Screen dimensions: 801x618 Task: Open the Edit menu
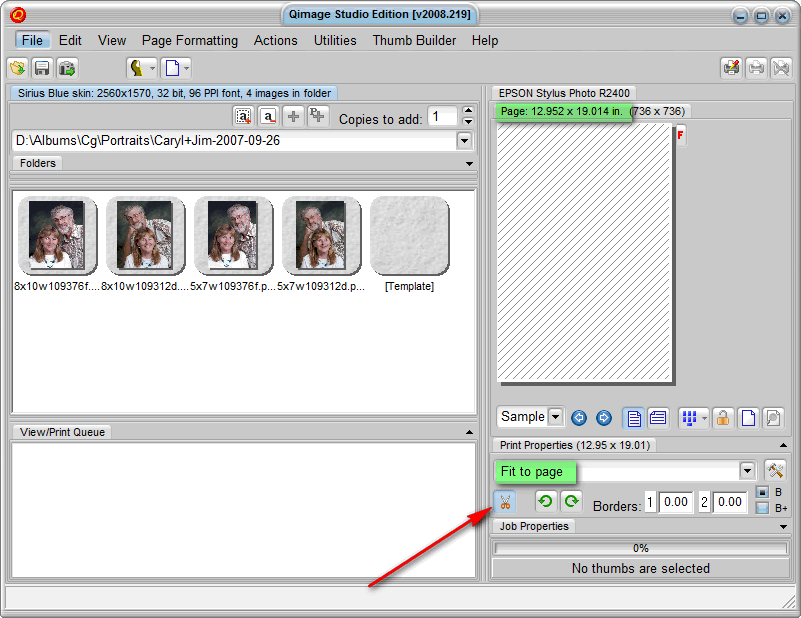70,40
